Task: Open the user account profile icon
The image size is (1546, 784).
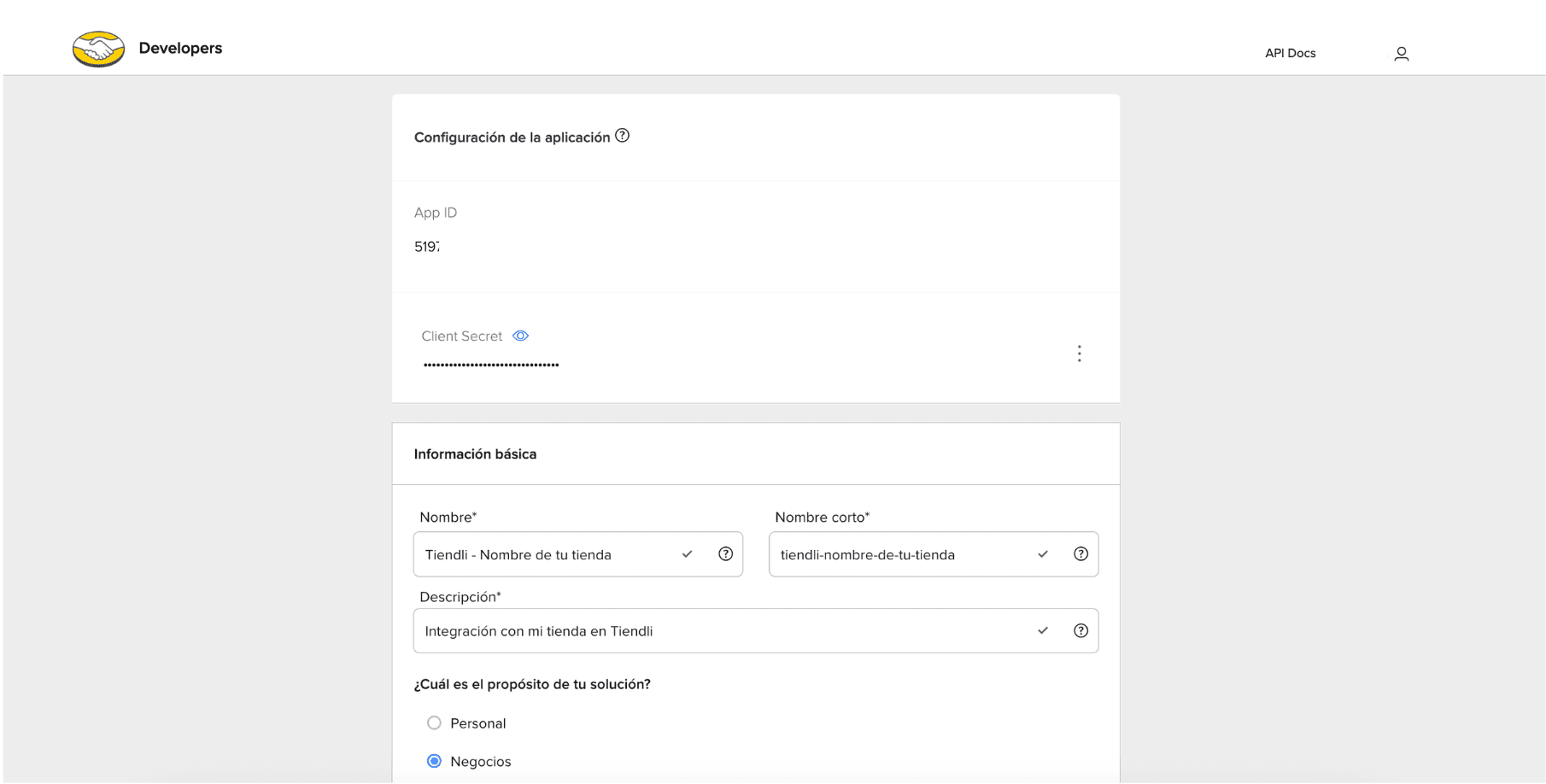Action: point(1401,54)
